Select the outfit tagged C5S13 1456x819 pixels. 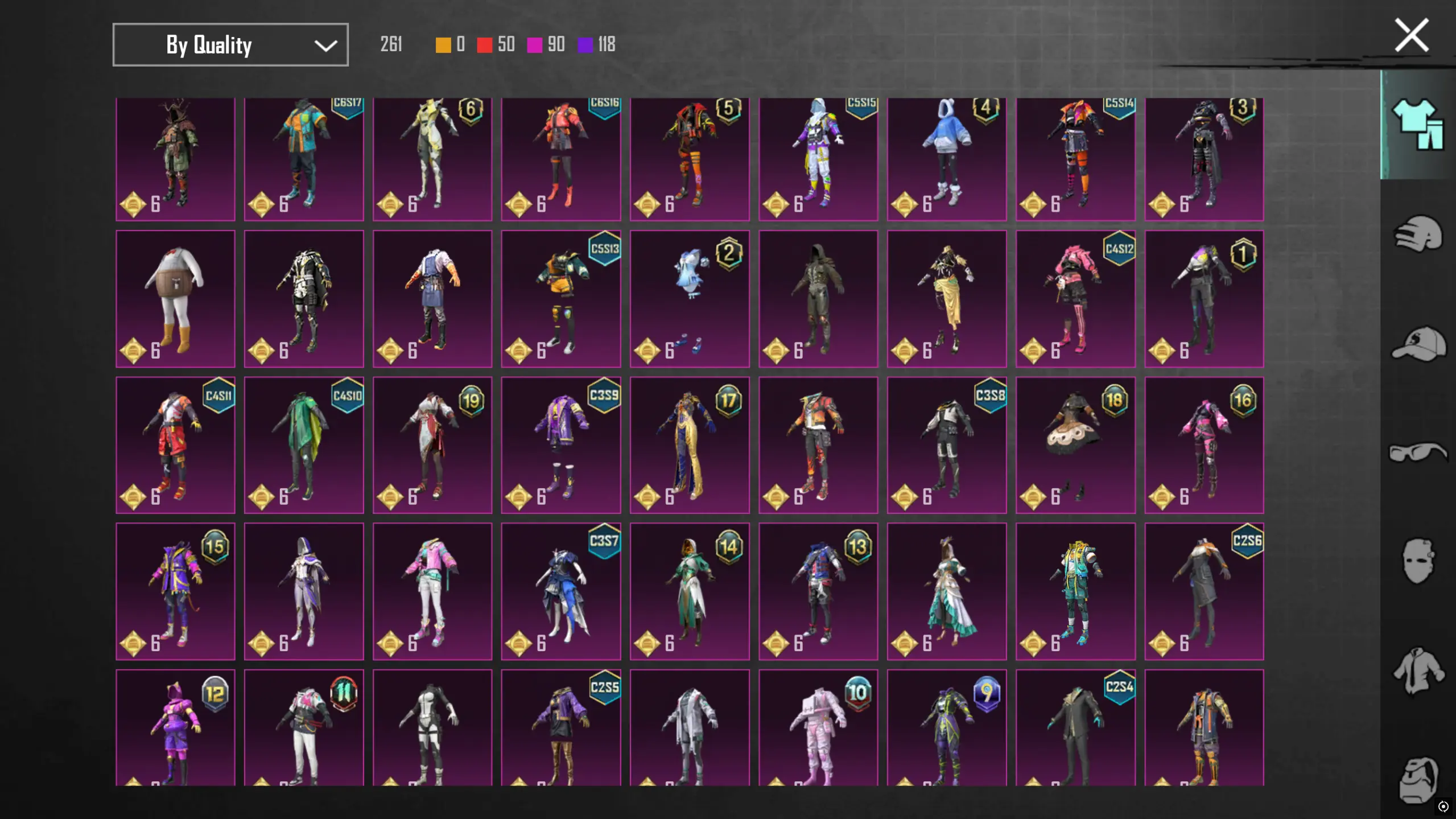[560, 299]
